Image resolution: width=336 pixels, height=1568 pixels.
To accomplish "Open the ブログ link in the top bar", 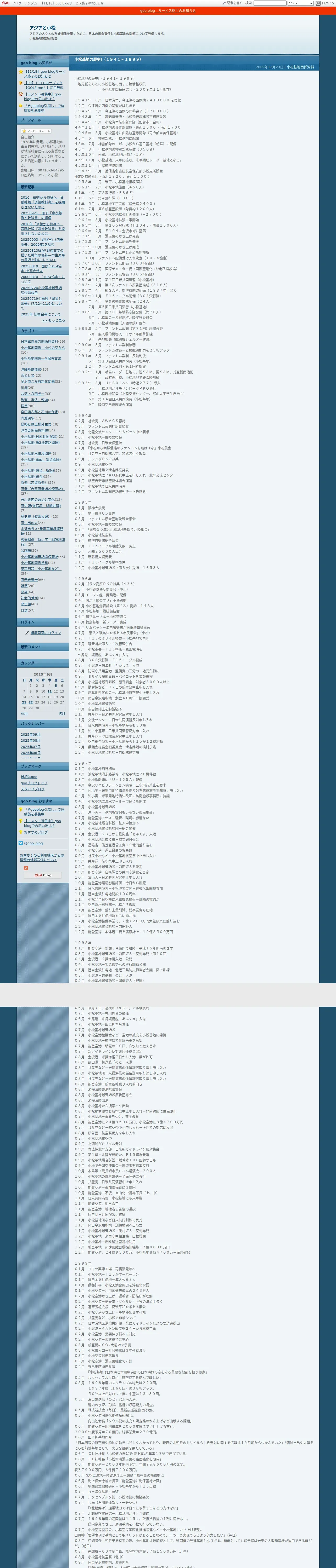I will tap(16, 3).
